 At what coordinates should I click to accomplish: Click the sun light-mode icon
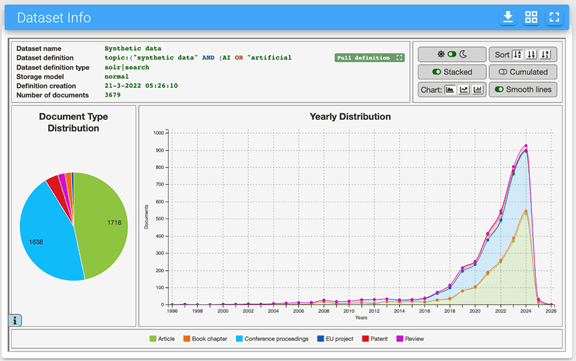click(441, 54)
